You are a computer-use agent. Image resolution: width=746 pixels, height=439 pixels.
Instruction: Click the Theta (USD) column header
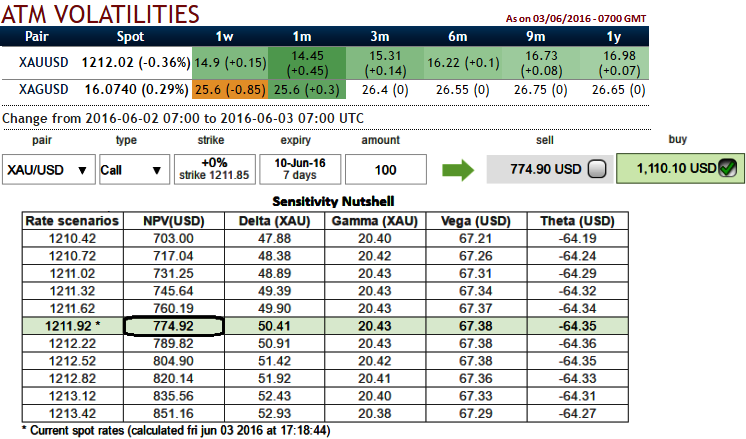pos(578,221)
